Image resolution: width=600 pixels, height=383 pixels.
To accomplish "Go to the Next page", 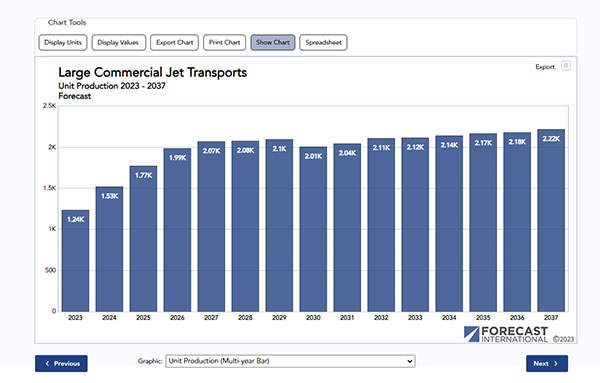I will tap(547, 363).
